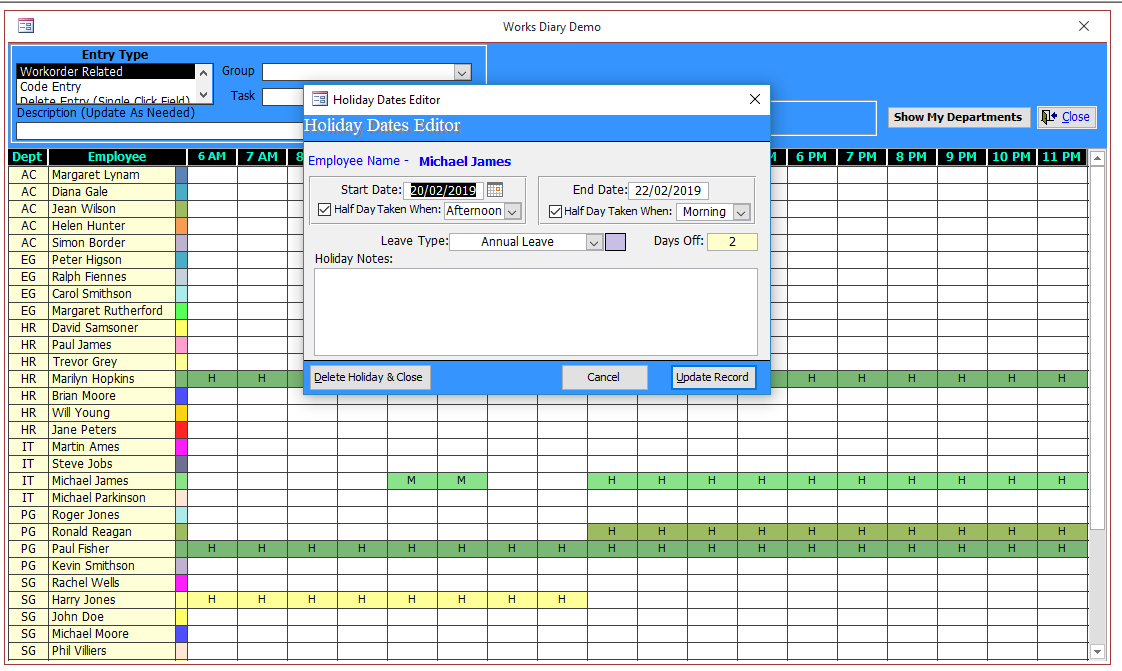Close the Holiday Dates Editor dialog
The height and width of the screenshot is (671, 1122).
[x=755, y=99]
